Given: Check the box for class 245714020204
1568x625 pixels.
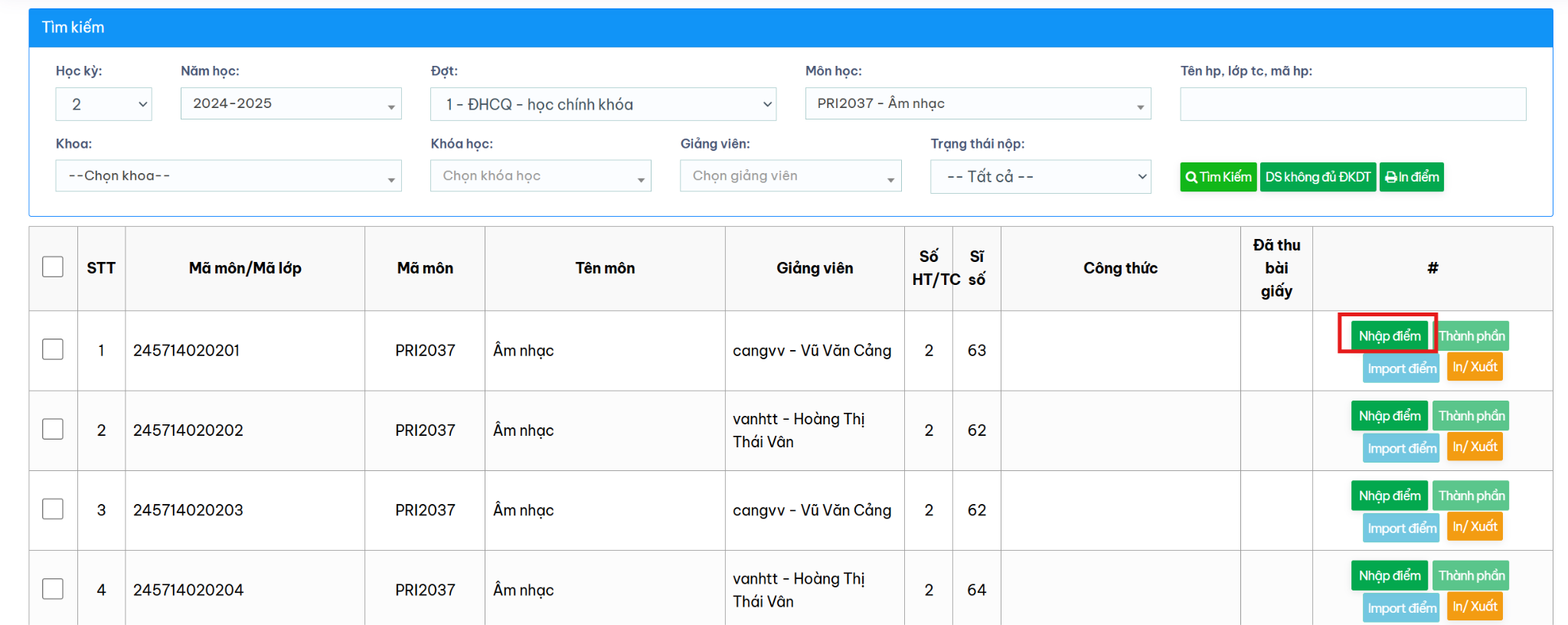Looking at the screenshot, I should 53,589.
